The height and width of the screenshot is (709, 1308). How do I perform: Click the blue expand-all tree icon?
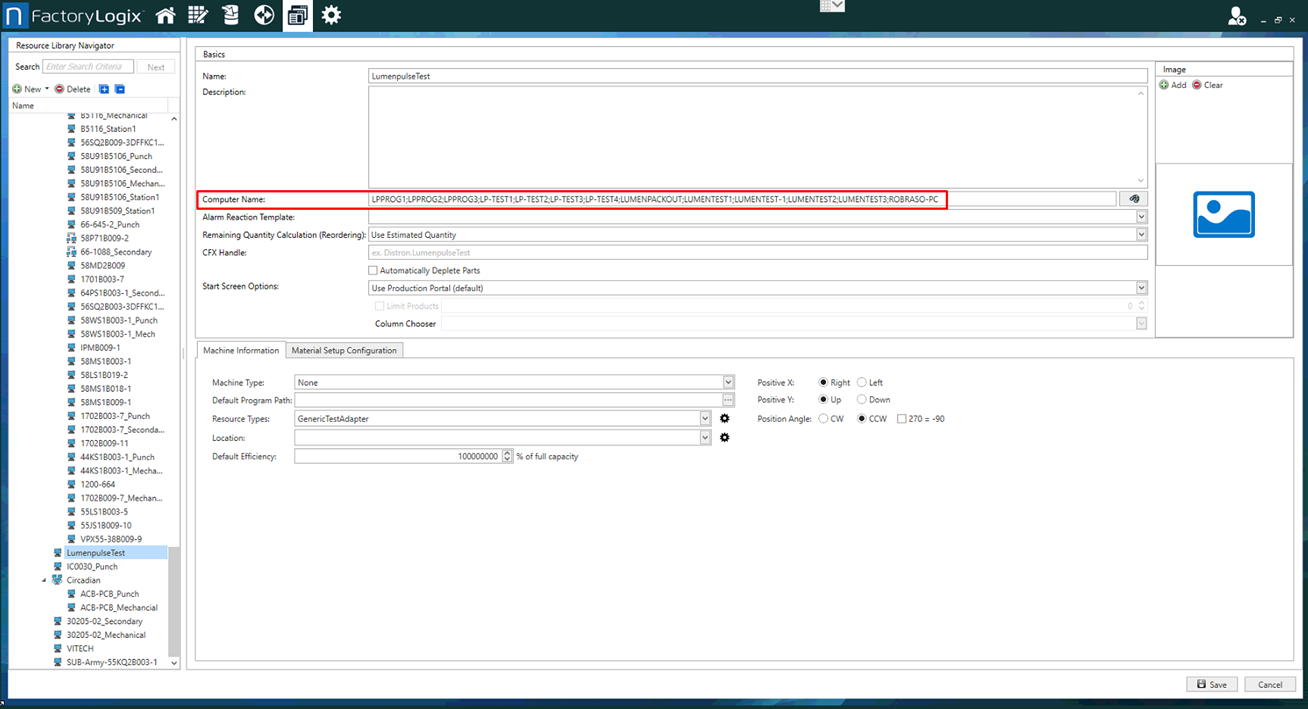[x=104, y=89]
